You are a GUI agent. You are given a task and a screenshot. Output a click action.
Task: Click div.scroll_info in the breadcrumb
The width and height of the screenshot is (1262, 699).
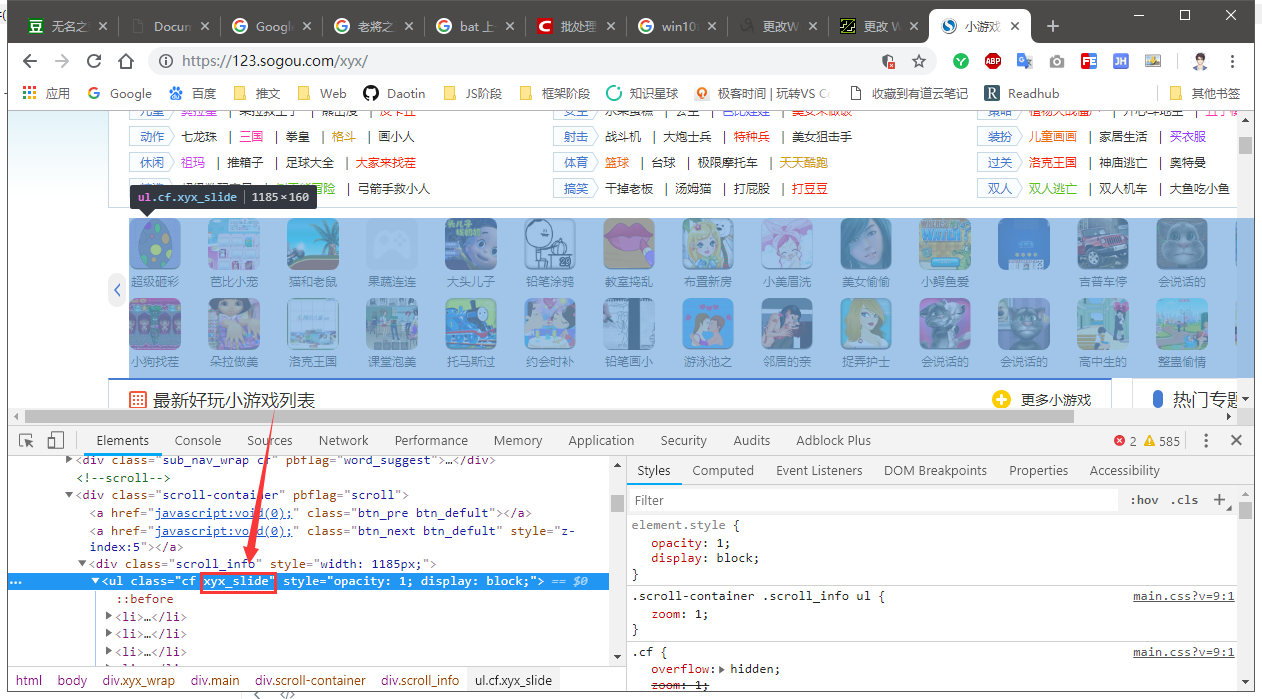click(420, 680)
